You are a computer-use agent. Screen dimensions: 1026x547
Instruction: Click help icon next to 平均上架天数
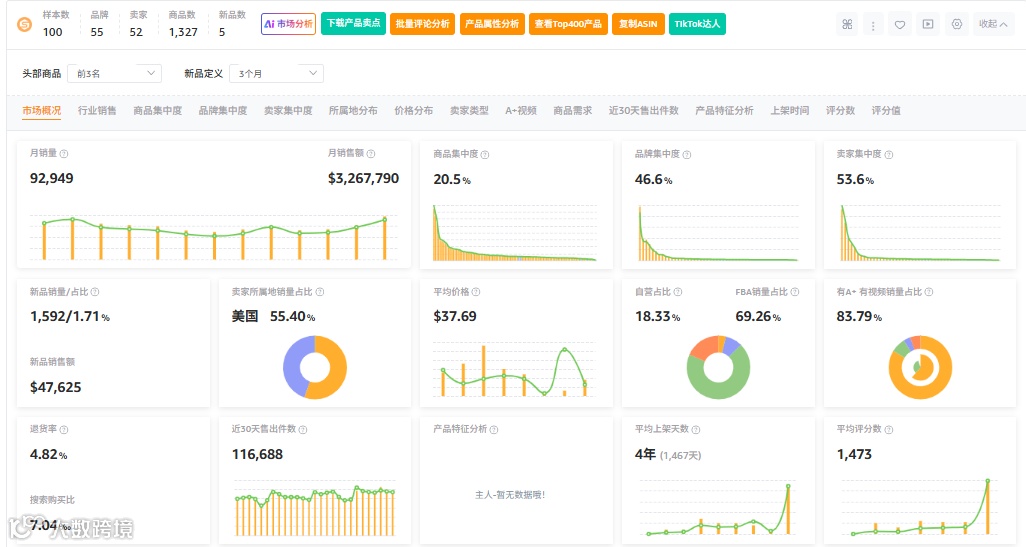tap(696, 429)
